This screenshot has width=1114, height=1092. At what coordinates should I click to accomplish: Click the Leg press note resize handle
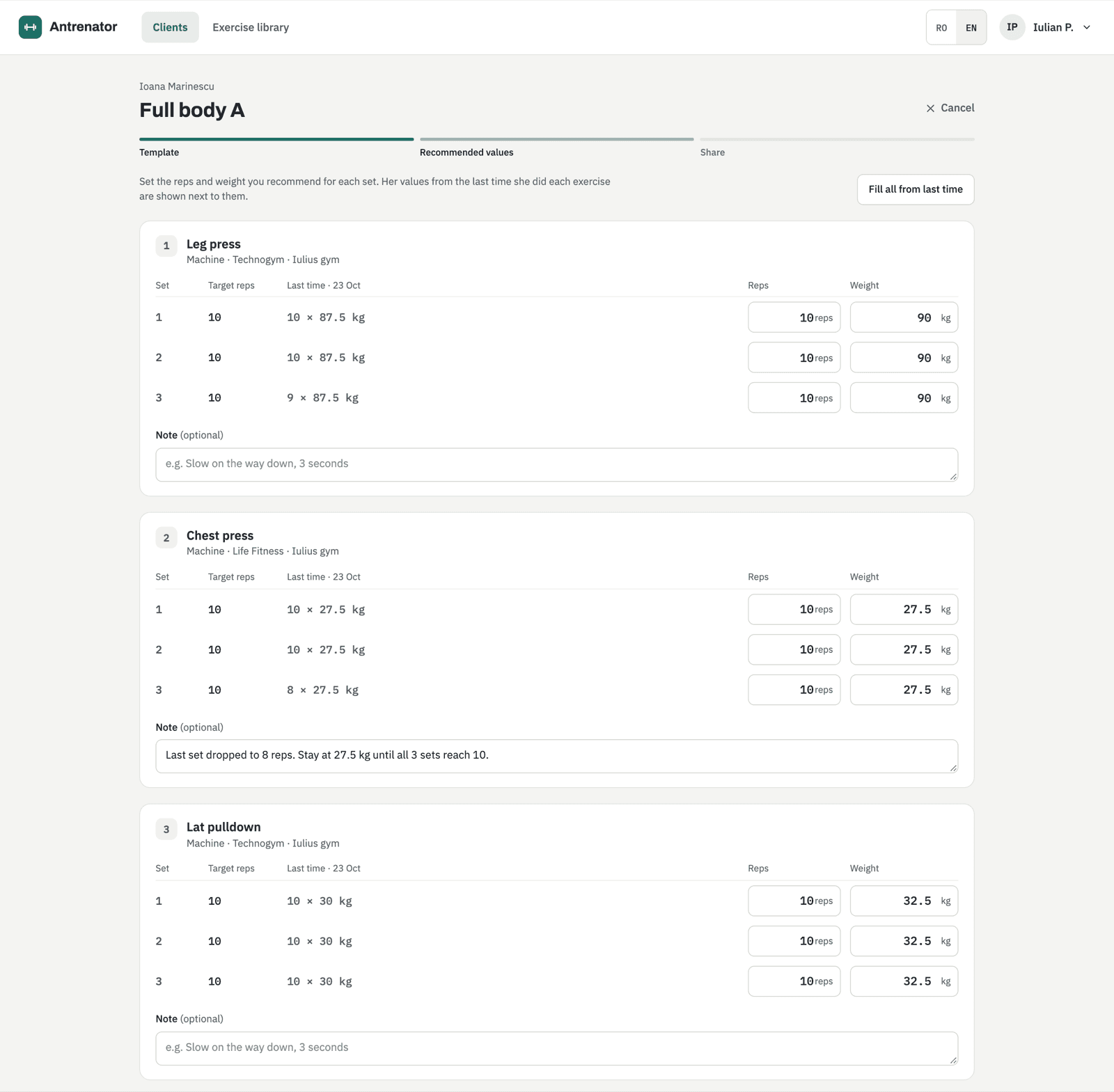pyautogui.click(x=953, y=476)
